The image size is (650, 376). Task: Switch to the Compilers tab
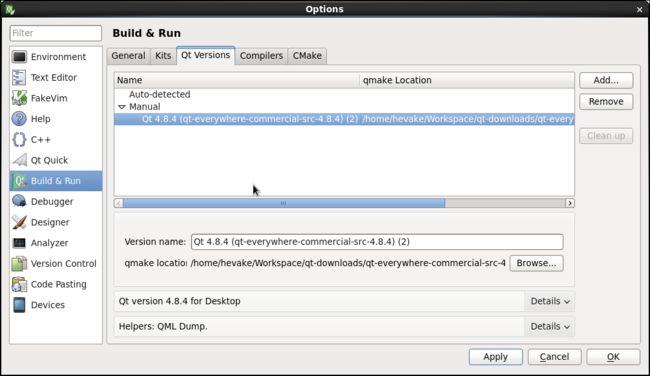[261, 56]
